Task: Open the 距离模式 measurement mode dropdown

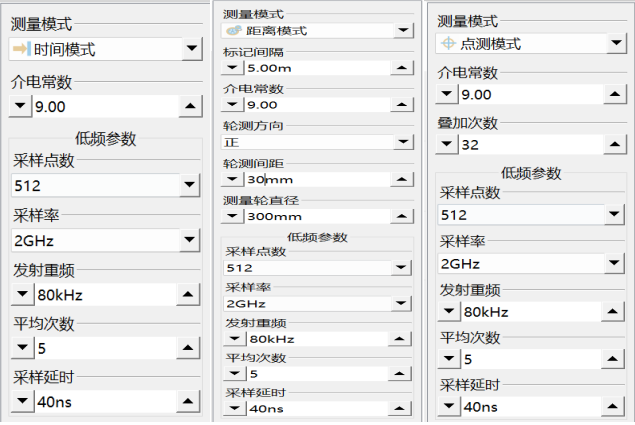Action: tap(403, 31)
